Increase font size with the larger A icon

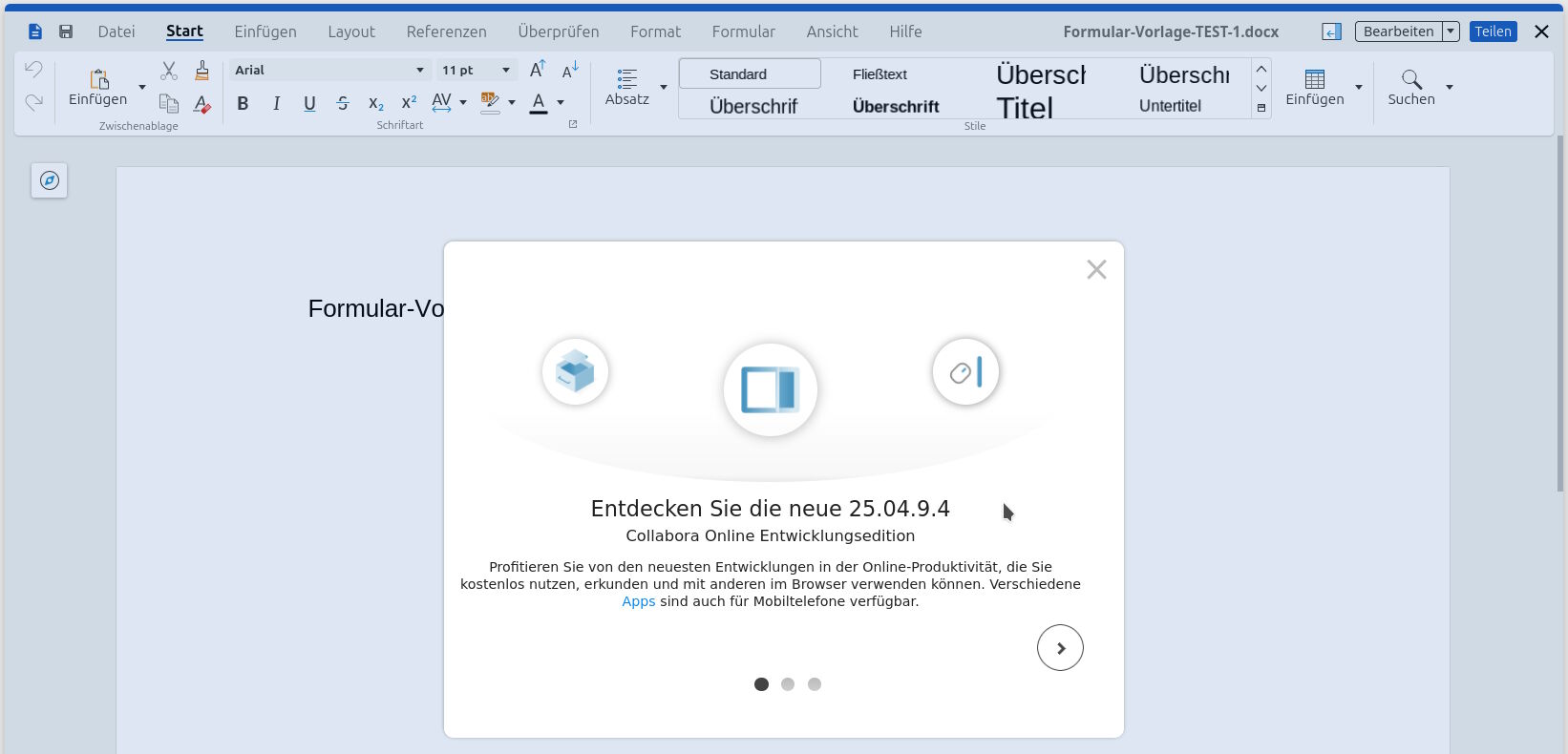tap(538, 70)
